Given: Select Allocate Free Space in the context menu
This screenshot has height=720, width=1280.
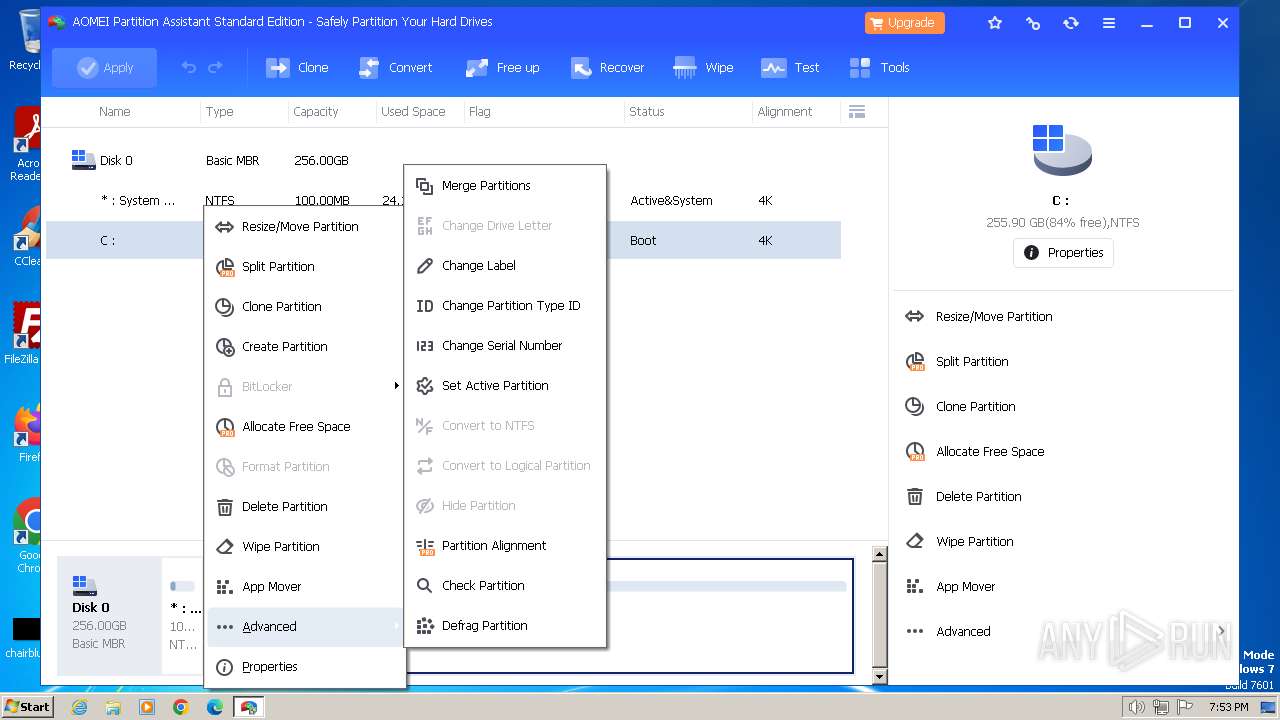Looking at the screenshot, I should pyautogui.click(x=305, y=427).
